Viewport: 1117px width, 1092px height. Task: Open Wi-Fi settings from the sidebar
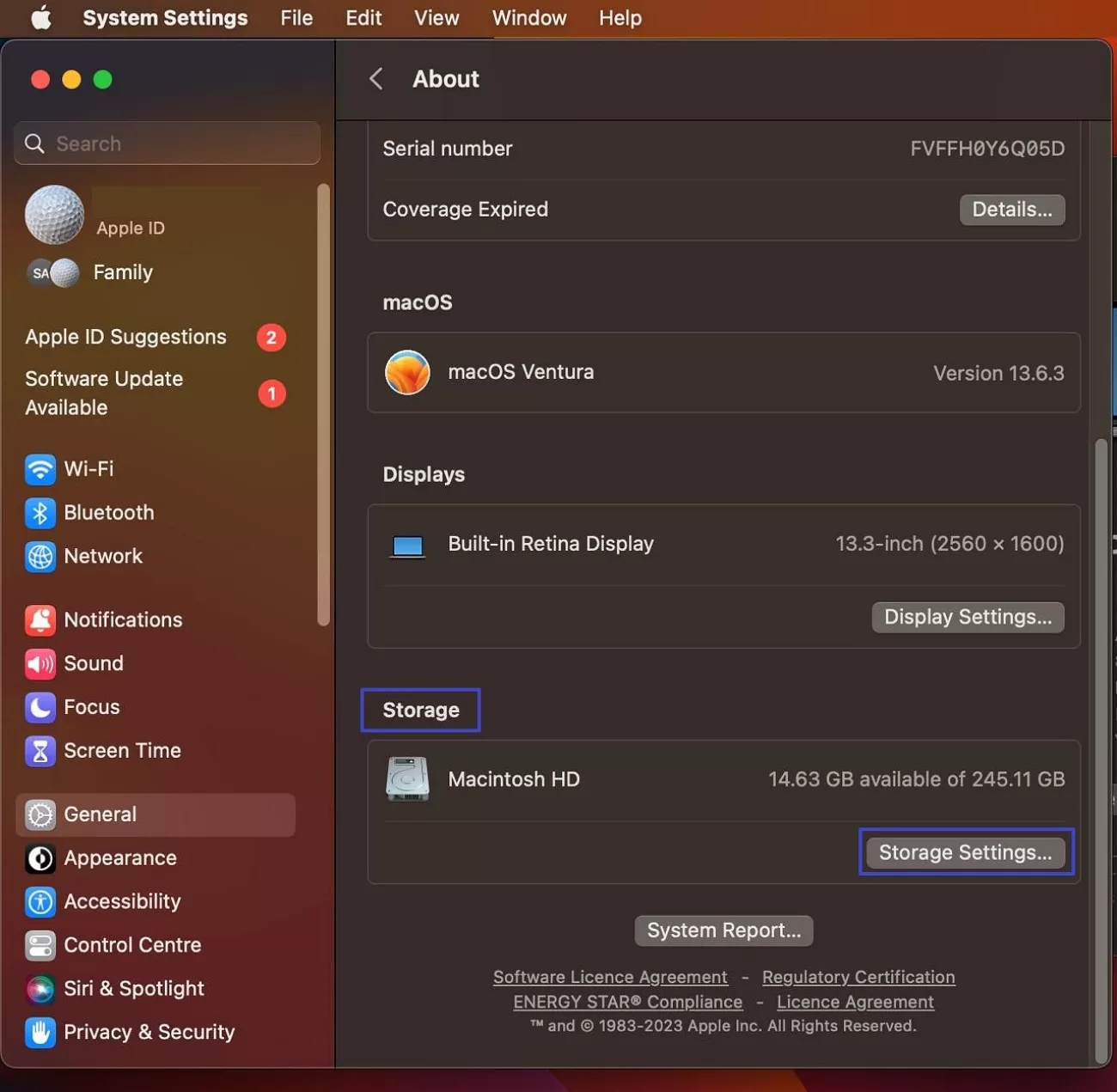40,469
